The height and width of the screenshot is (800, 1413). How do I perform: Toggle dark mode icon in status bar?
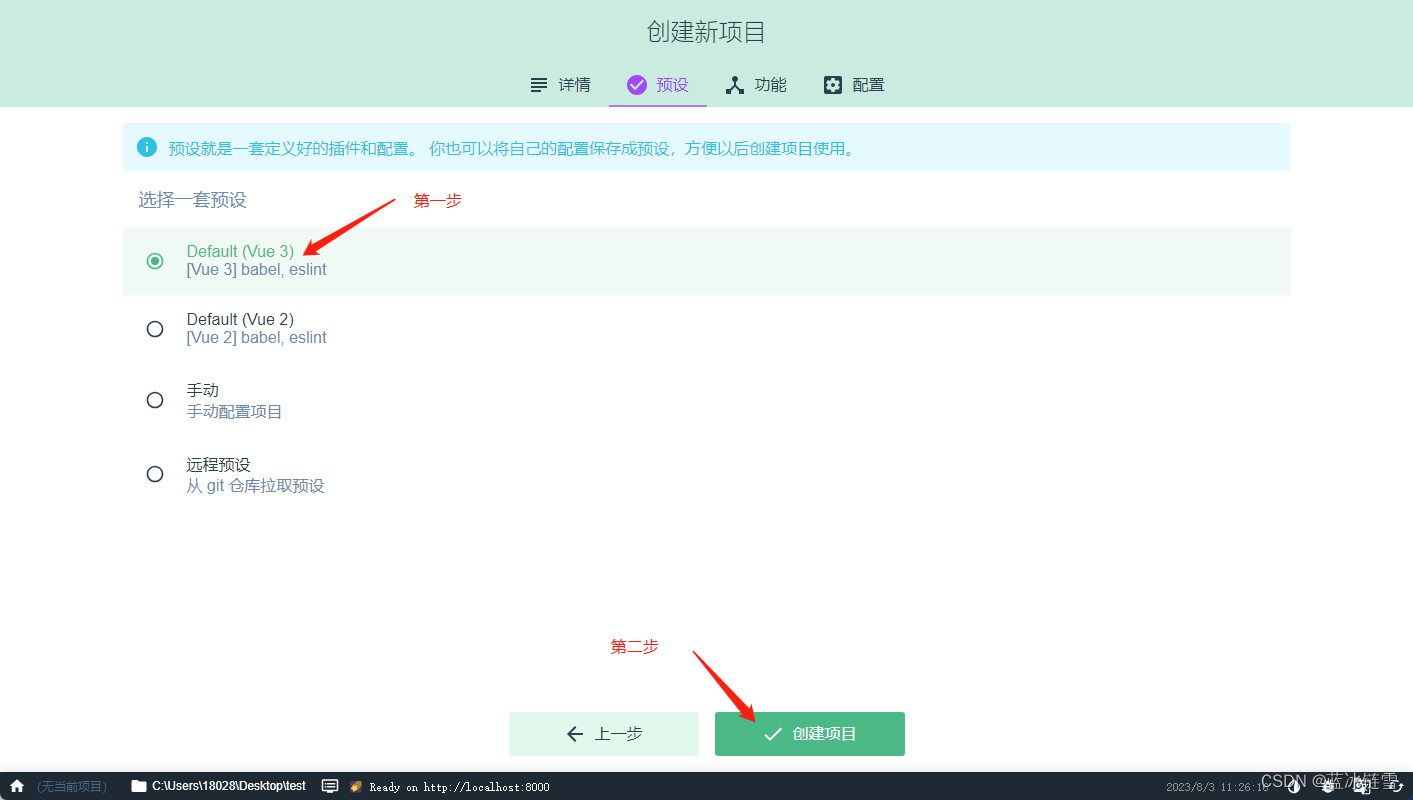click(1294, 786)
